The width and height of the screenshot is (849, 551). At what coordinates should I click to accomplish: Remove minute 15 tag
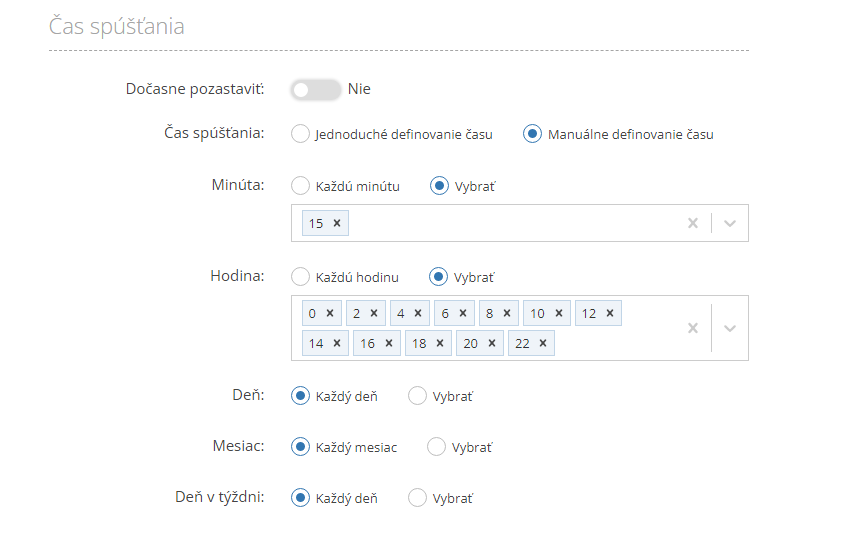pyautogui.click(x=337, y=223)
